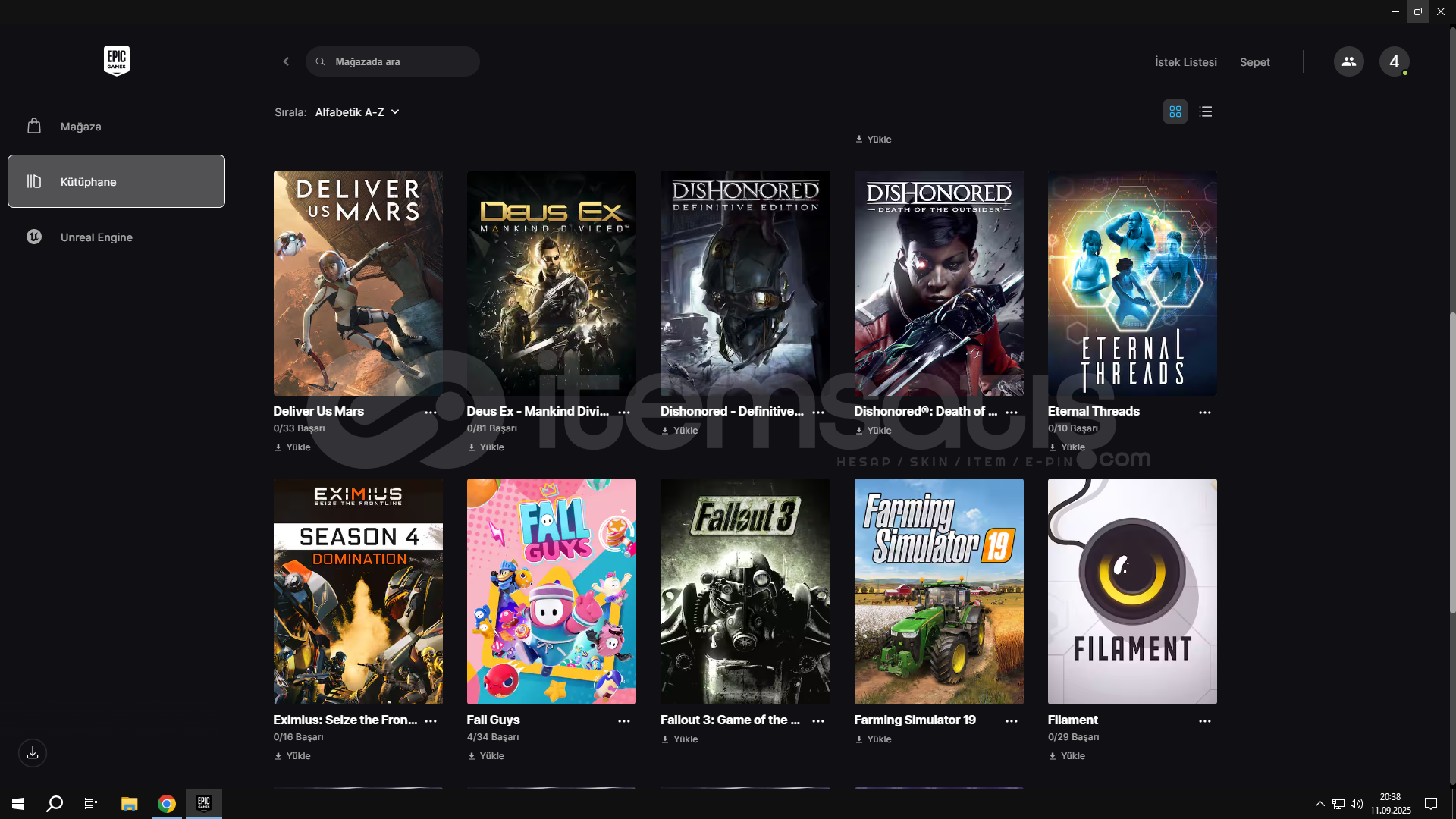The image size is (1456, 819).
Task: Select Kütüphane in the sidebar
Action: coord(116,181)
